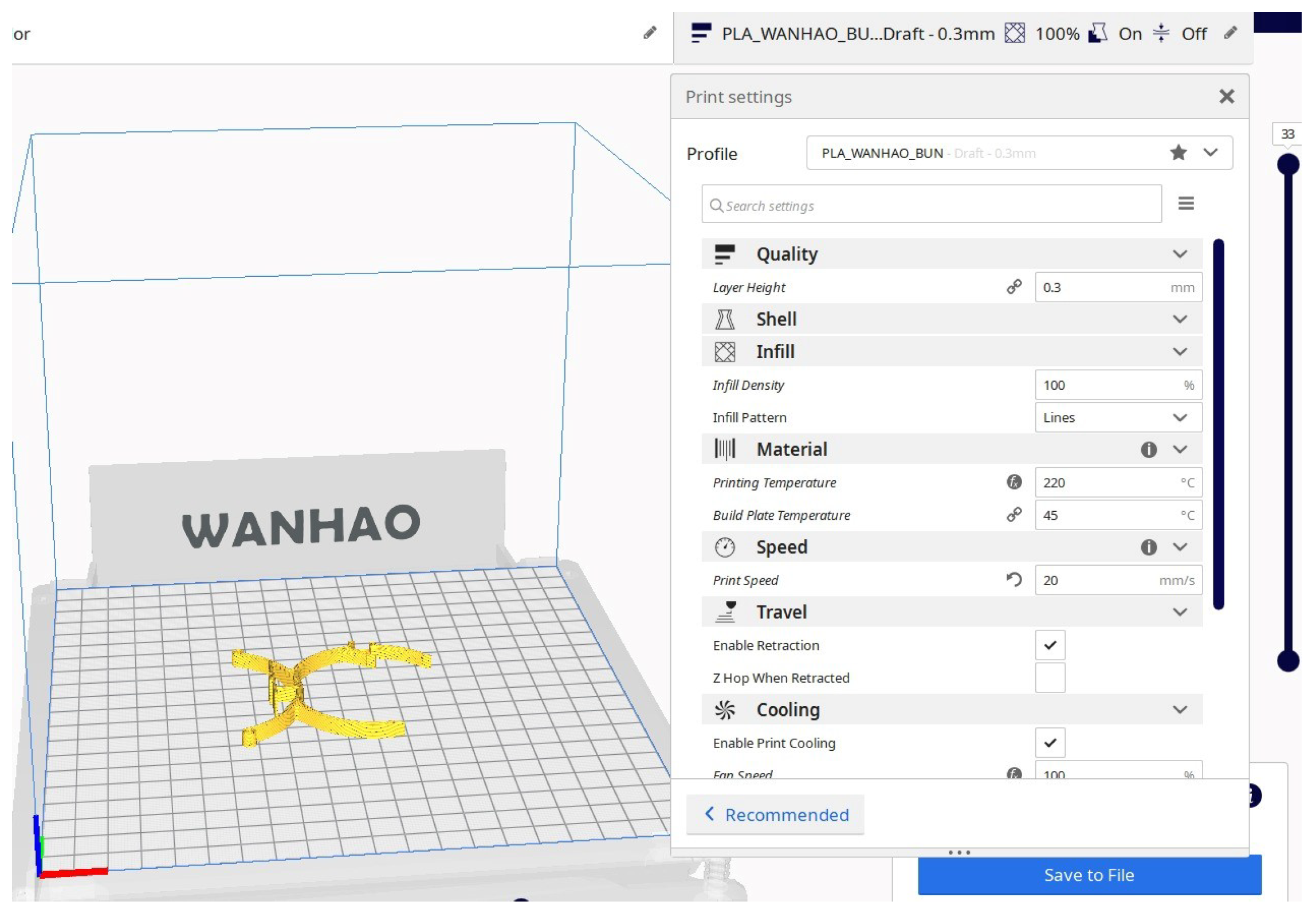Click the Material section info icon
The width and height of the screenshot is (1316, 913).
tap(1148, 449)
